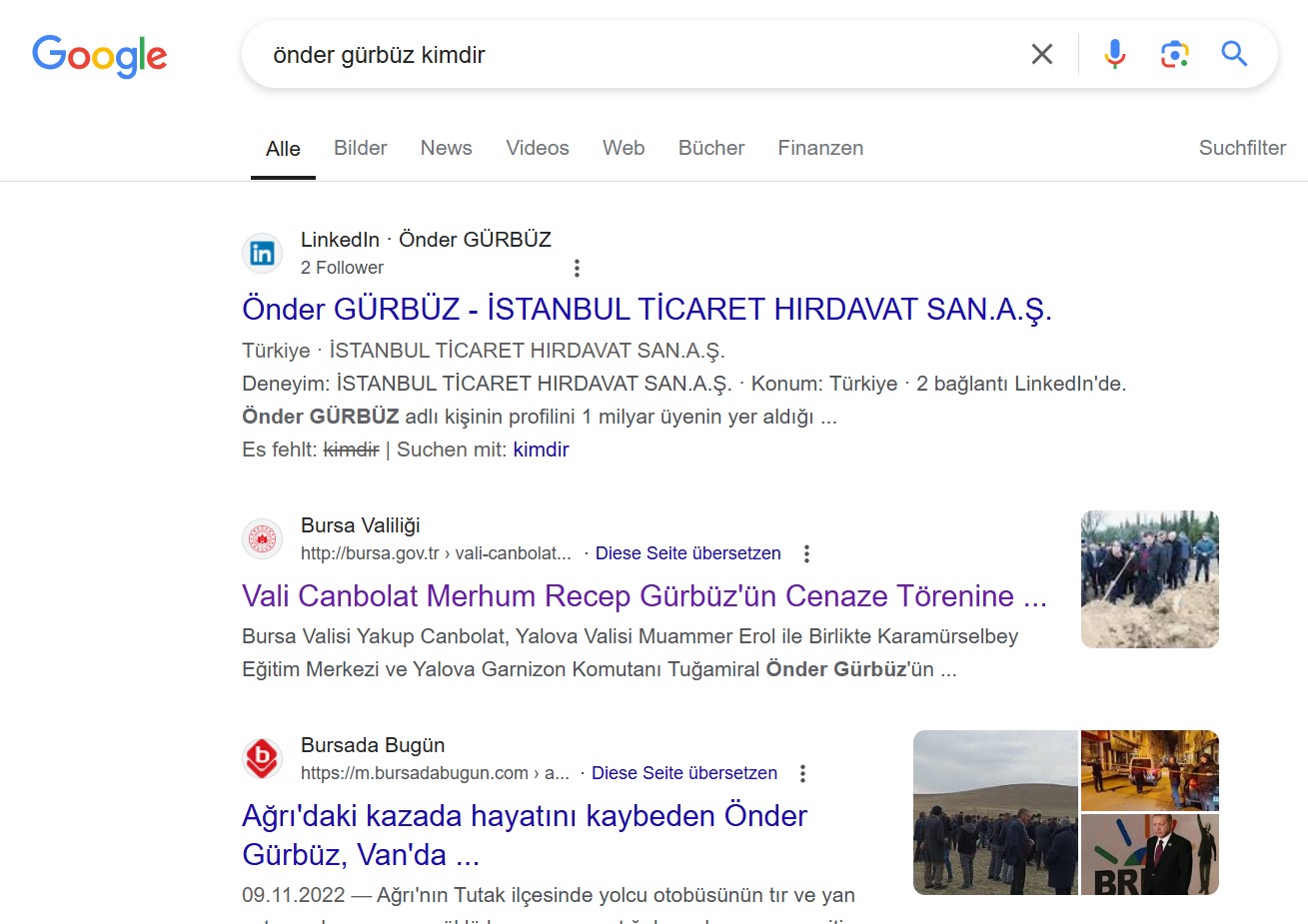Switch to the Finanzen tab
Viewport: 1308px width, 924px height.
820,148
